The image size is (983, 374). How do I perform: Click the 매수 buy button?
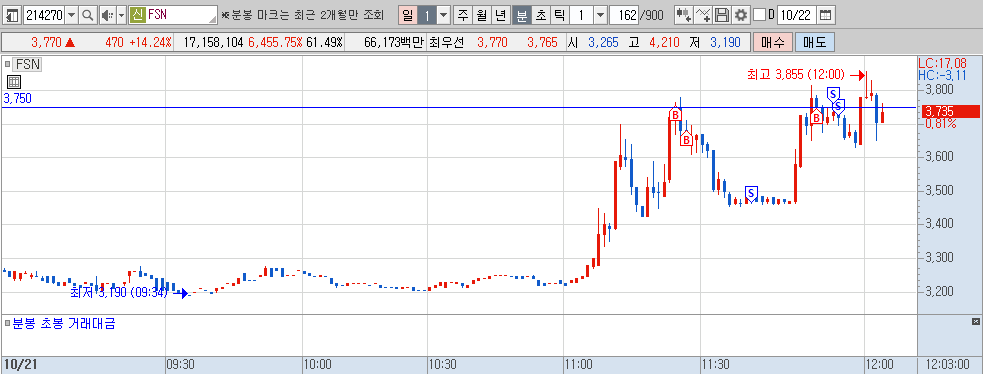click(772, 43)
